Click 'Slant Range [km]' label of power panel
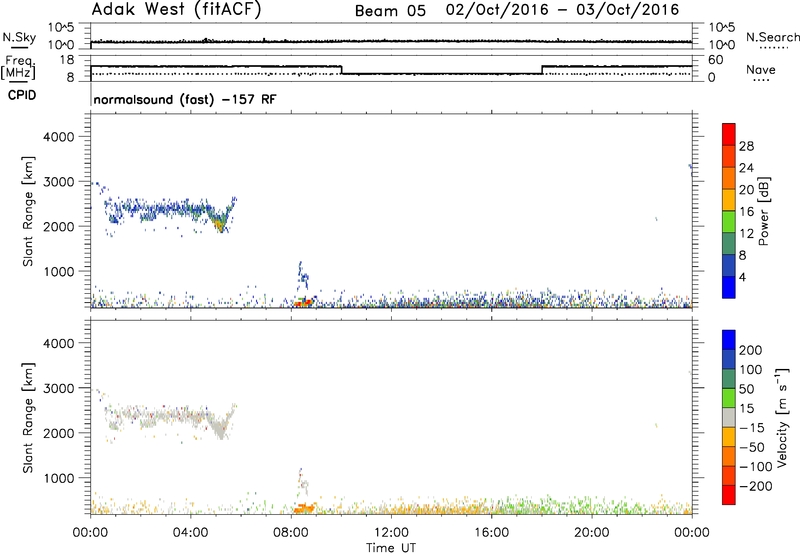Screen dimensions: 800x554 tap(28, 211)
